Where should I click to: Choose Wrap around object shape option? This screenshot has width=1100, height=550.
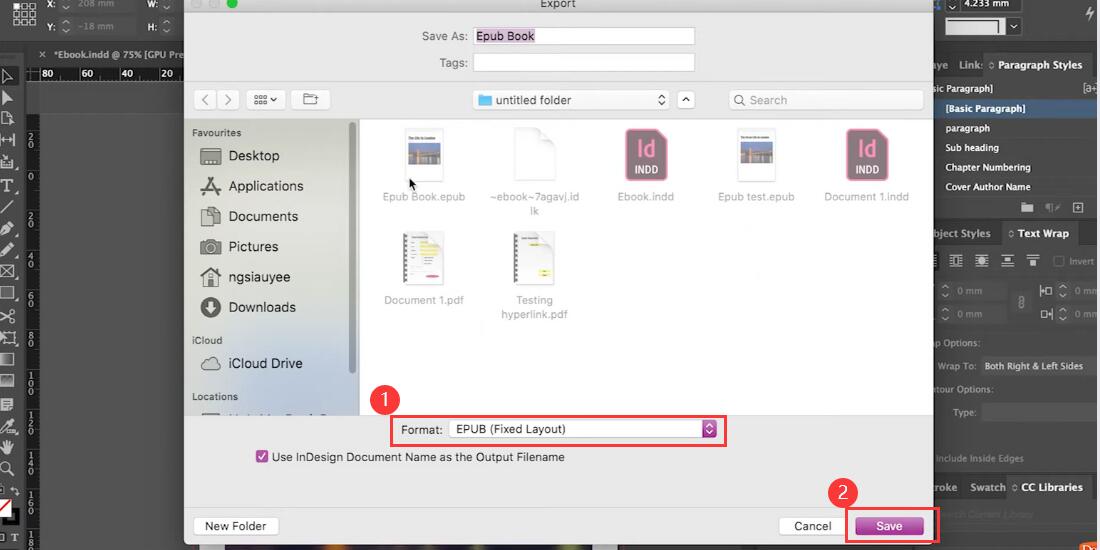pyautogui.click(x=981, y=261)
